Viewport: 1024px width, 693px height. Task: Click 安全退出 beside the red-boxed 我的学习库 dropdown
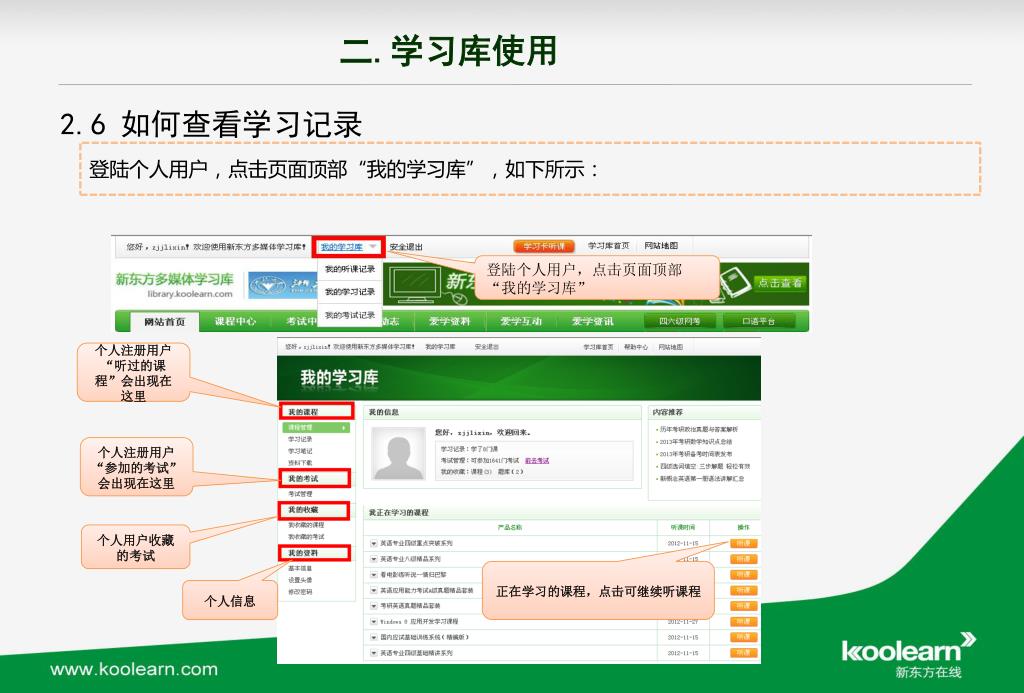click(406, 247)
